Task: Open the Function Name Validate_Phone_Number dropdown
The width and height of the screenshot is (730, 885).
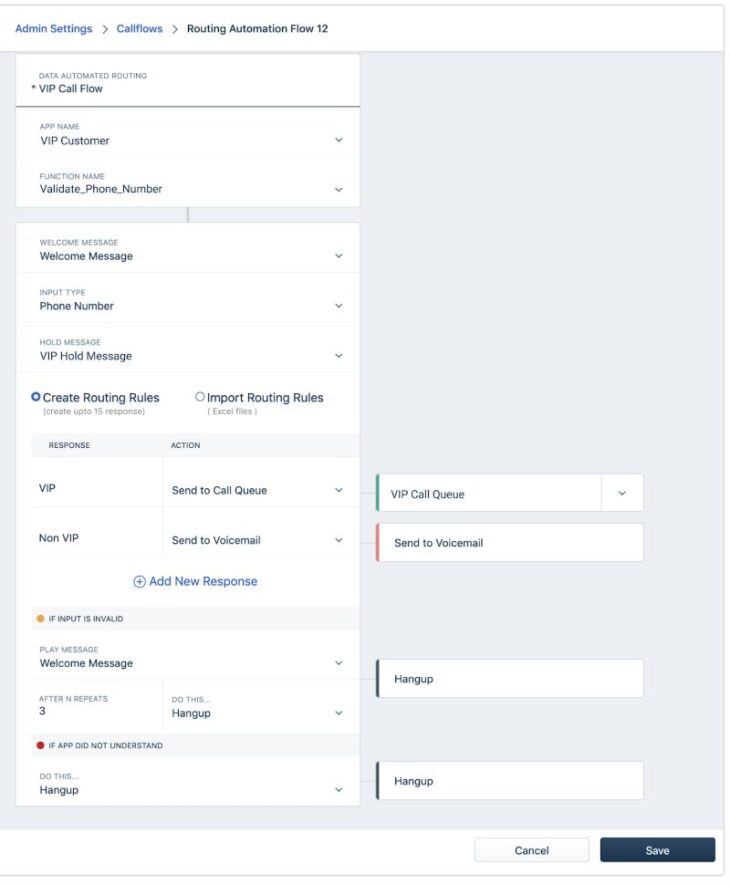Action: pyautogui.click(x=187, y=182)
